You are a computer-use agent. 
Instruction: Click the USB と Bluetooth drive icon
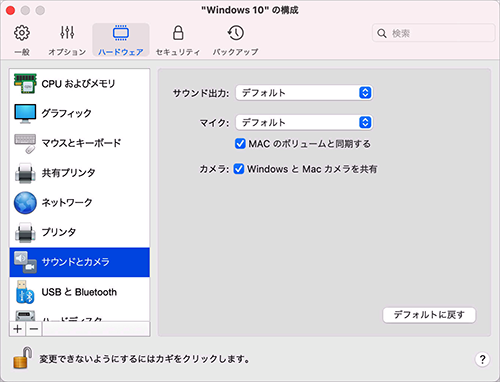click(25, 292)
